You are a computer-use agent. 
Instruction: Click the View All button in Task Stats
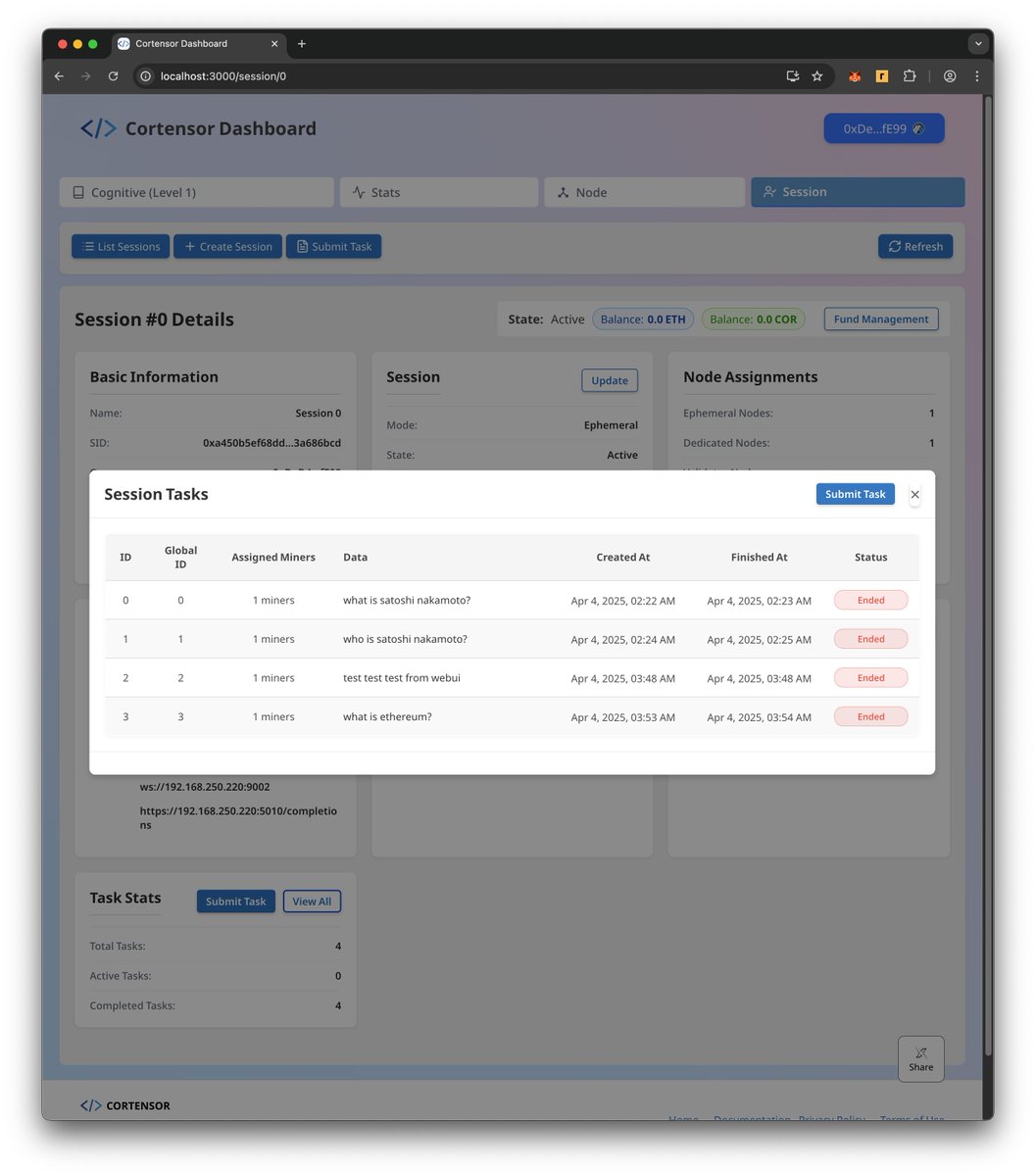312,901
